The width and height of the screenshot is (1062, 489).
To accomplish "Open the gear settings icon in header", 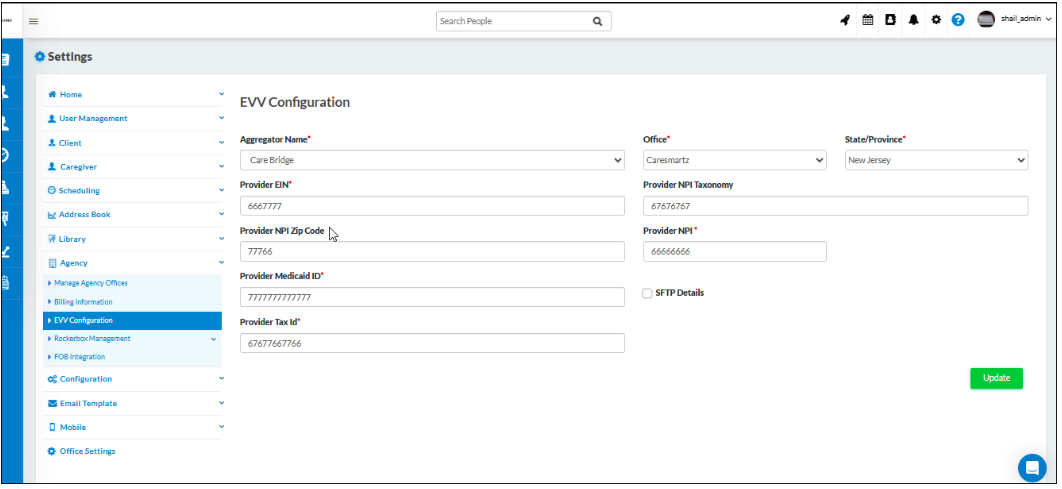I will coord(936,20).
